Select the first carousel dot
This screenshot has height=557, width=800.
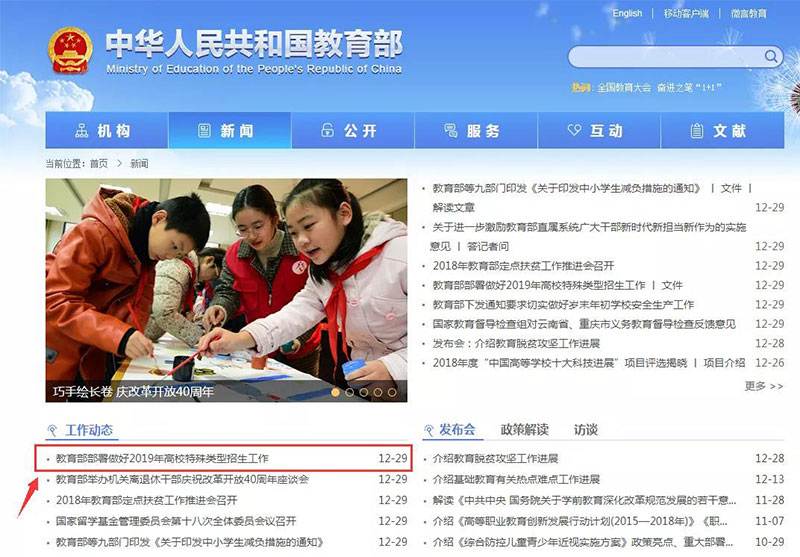[335, 392]
